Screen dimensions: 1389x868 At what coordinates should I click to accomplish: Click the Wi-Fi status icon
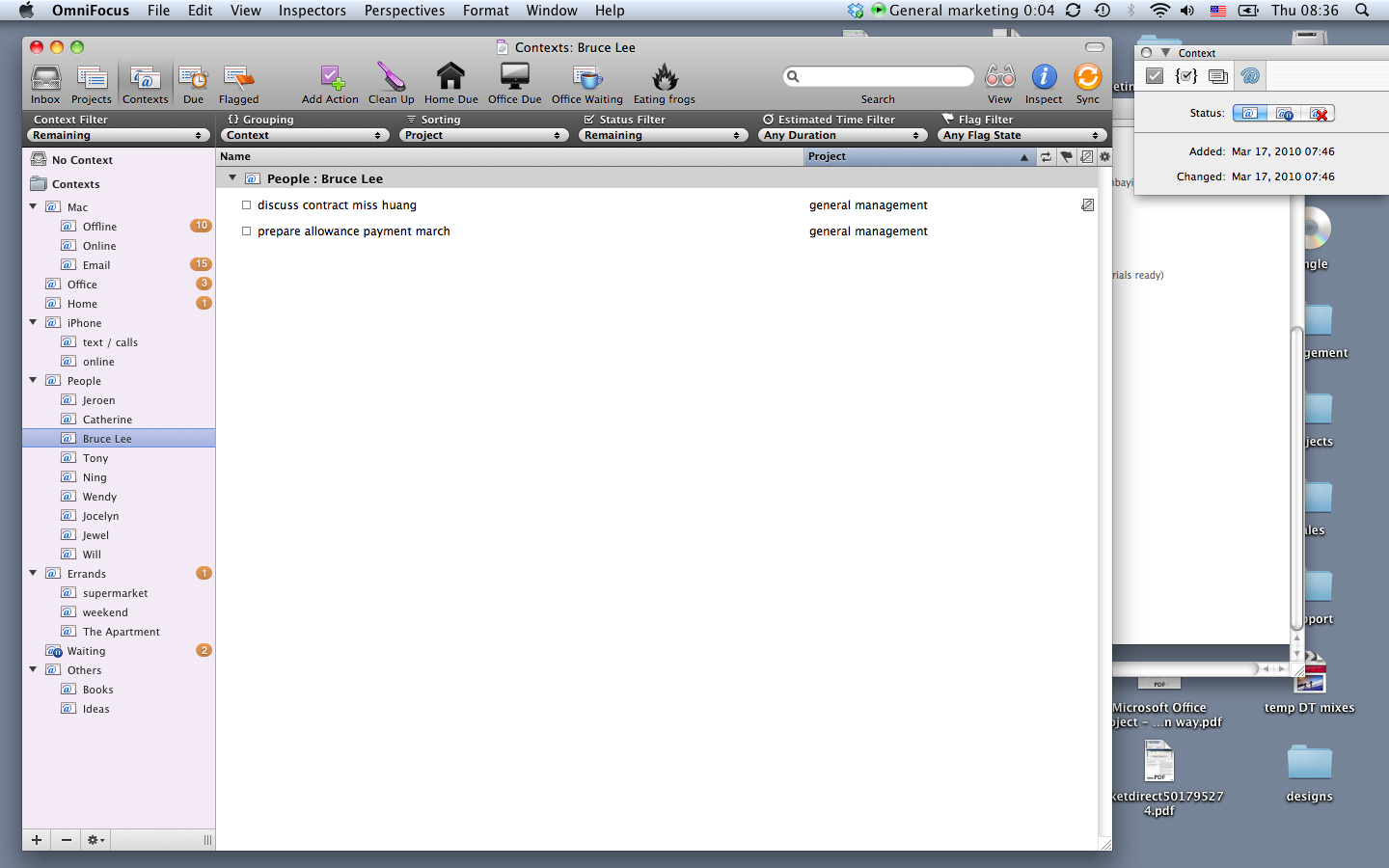point(1160,11)
